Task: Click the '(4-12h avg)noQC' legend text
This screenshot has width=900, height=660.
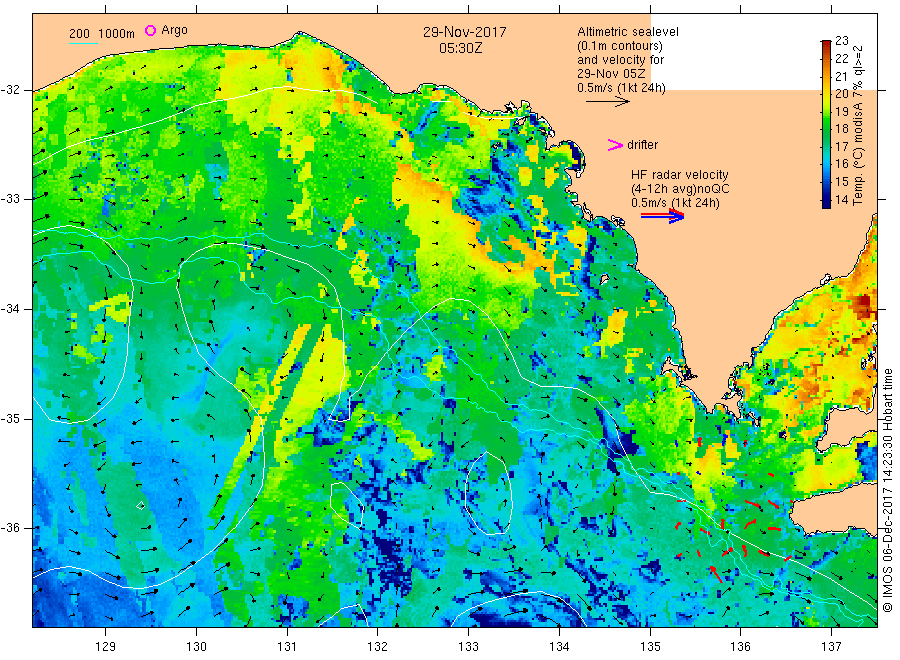Action: (680, 189)
